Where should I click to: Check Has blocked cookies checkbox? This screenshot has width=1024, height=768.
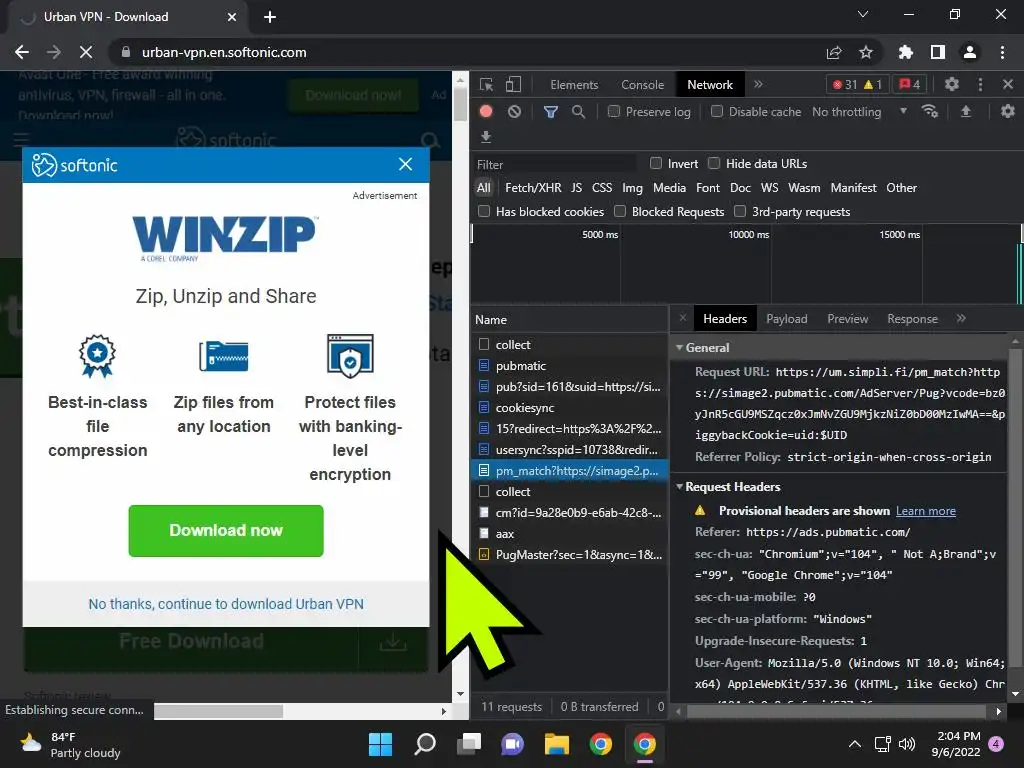pos(484,211)
